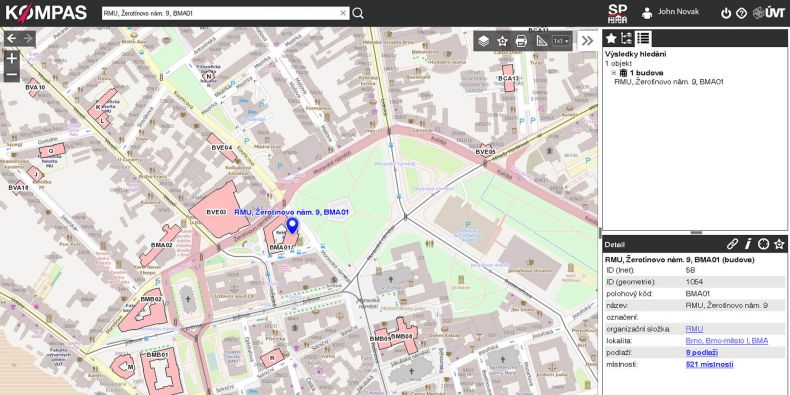Copy link with the chain icon in Detail

coord(733,244)
